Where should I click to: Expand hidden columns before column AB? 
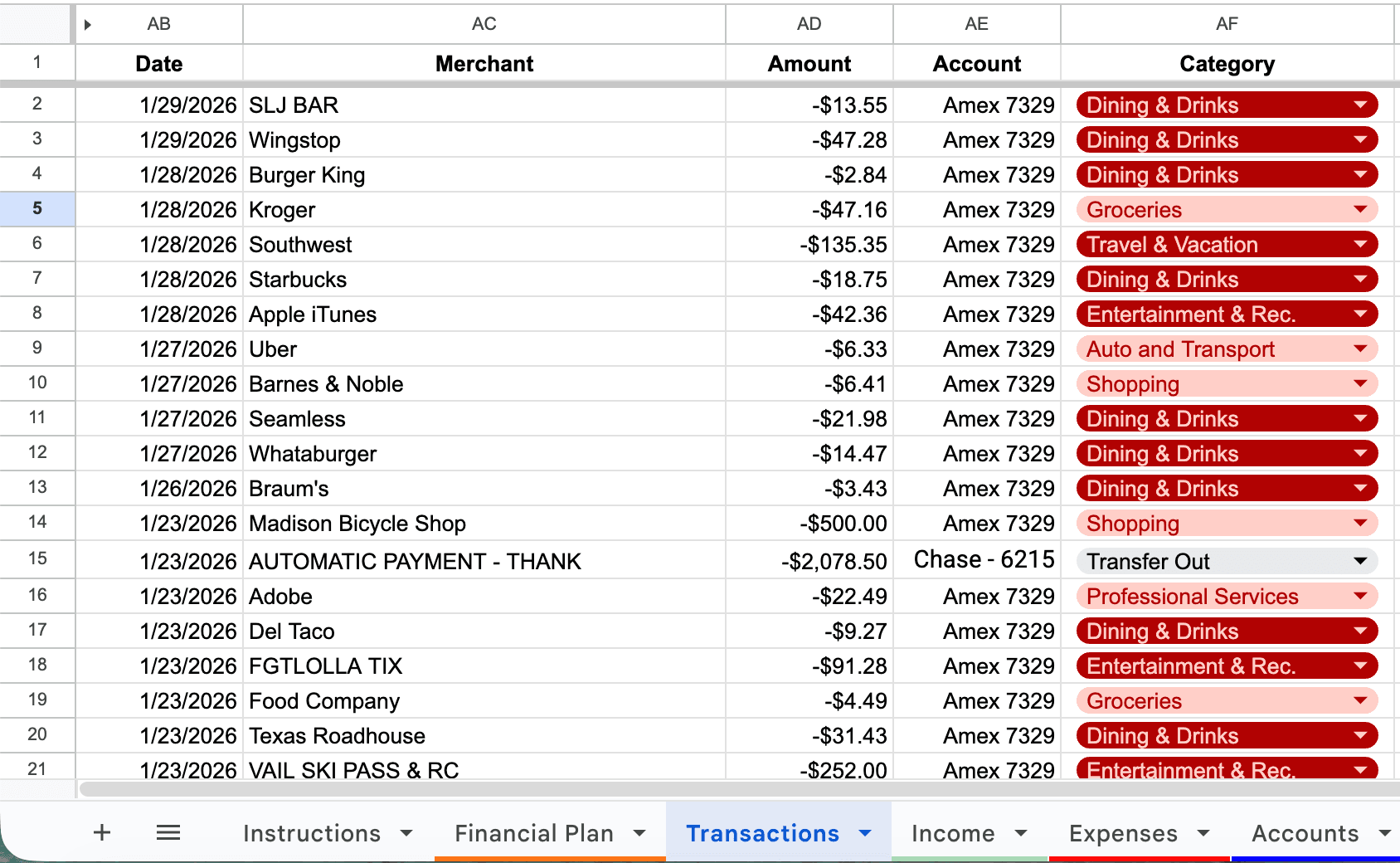pyautogui.click(x=87, y=24)
